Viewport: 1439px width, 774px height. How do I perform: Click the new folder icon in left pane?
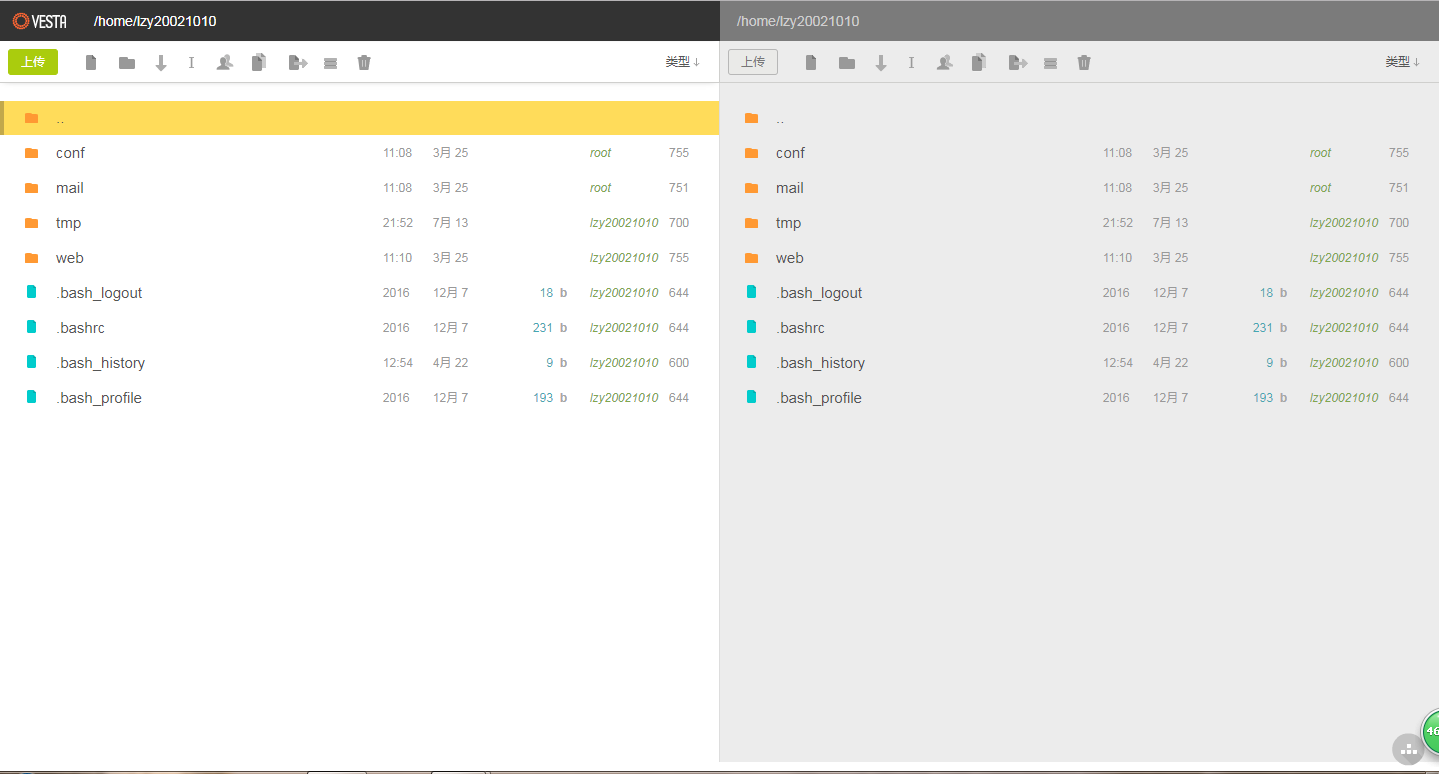click(127, 63)
